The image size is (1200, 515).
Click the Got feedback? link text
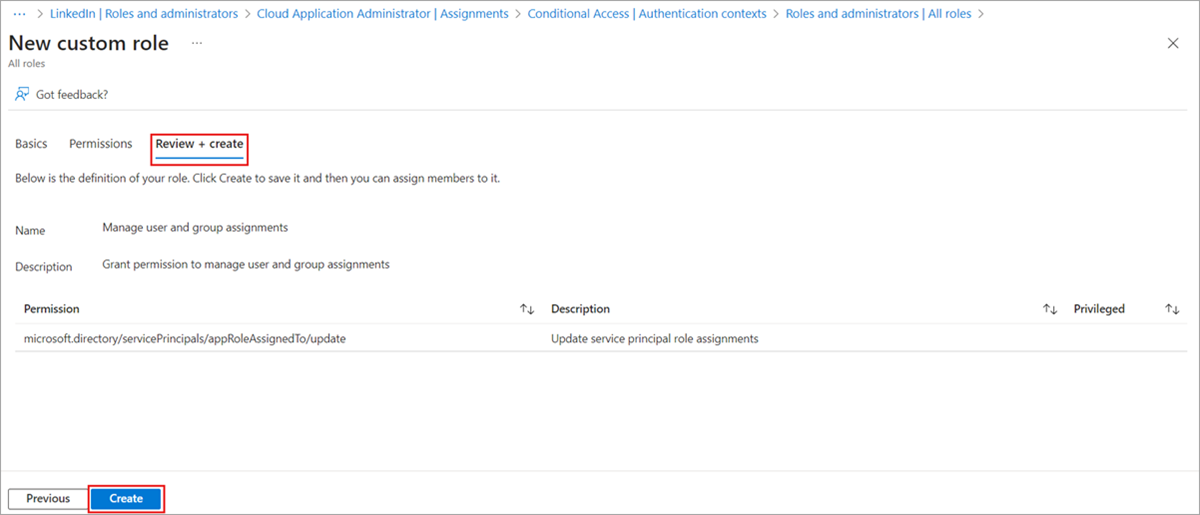pos(72,95)
